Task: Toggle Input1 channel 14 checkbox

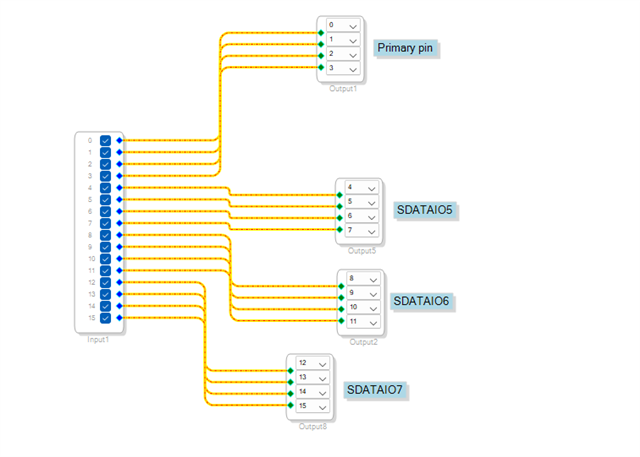Action: click(x=105, y=306)
